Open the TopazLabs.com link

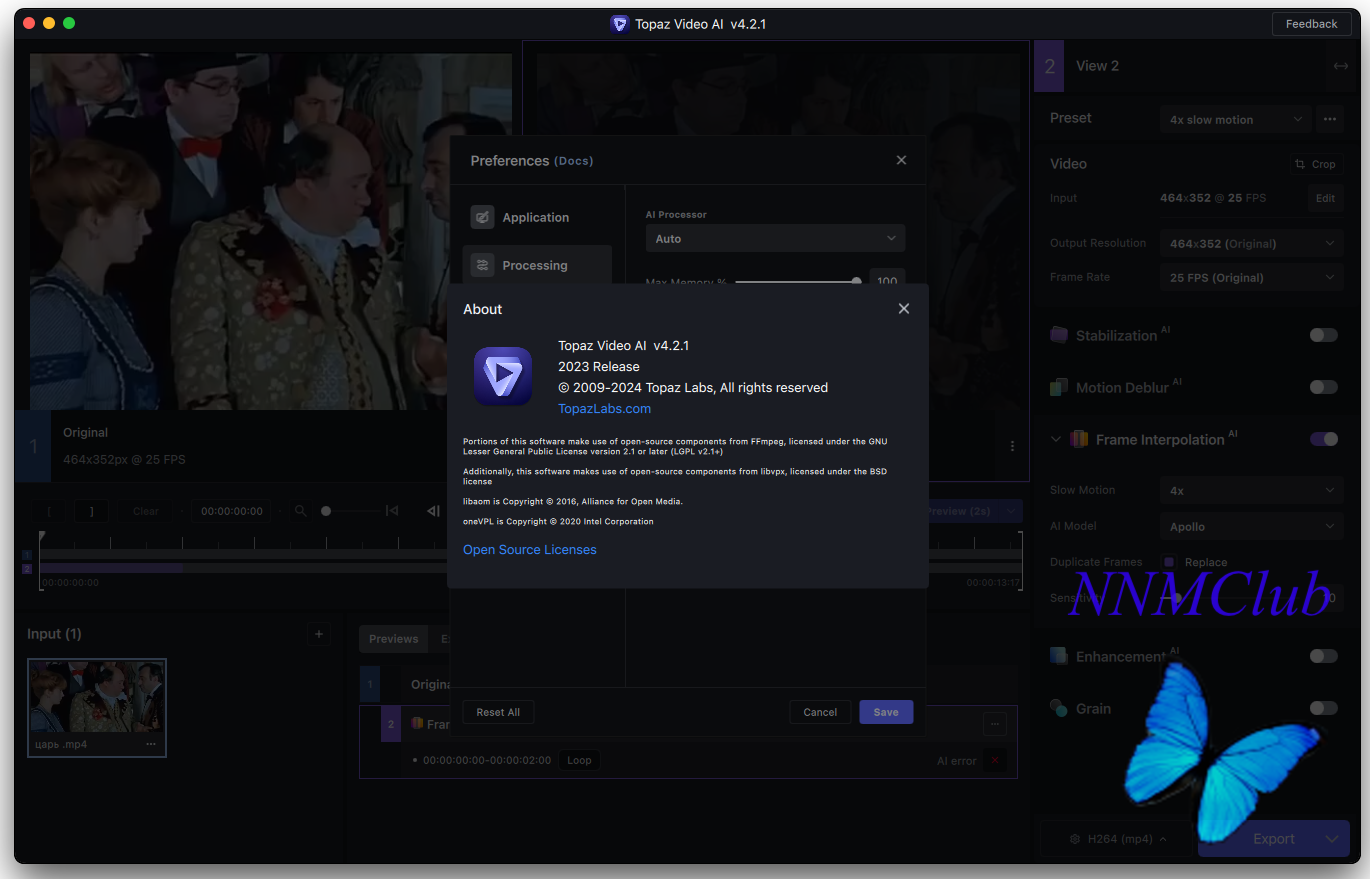[604, 408]
